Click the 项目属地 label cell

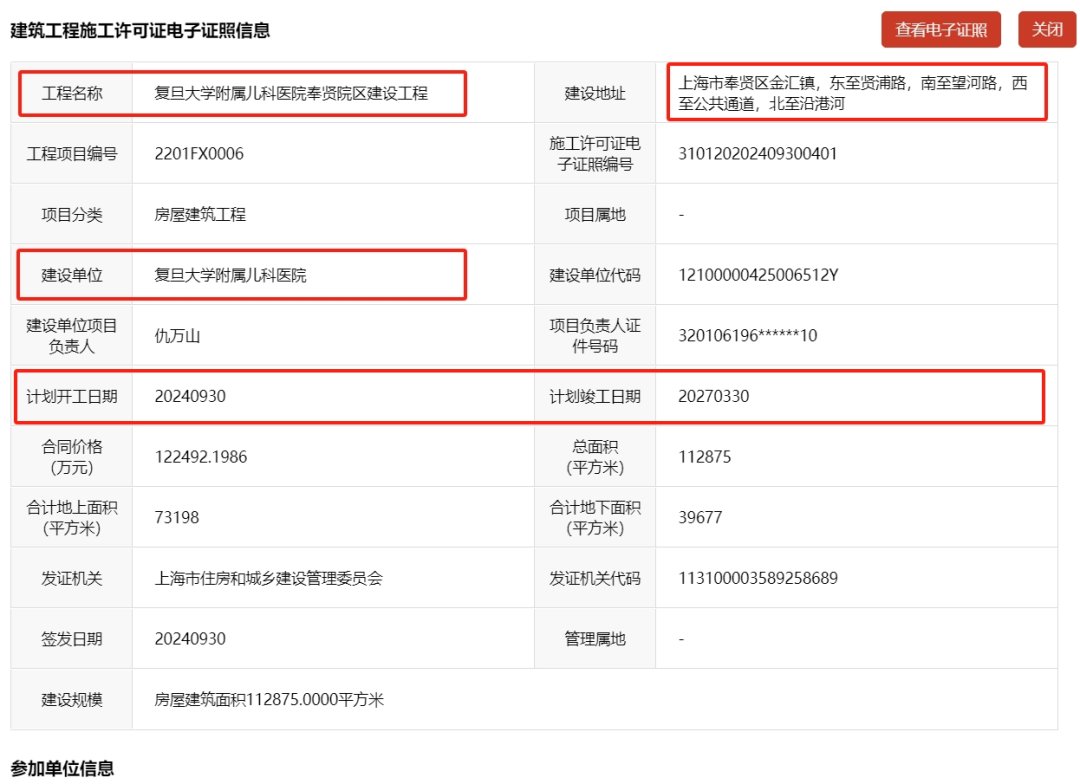pos(595,214)
